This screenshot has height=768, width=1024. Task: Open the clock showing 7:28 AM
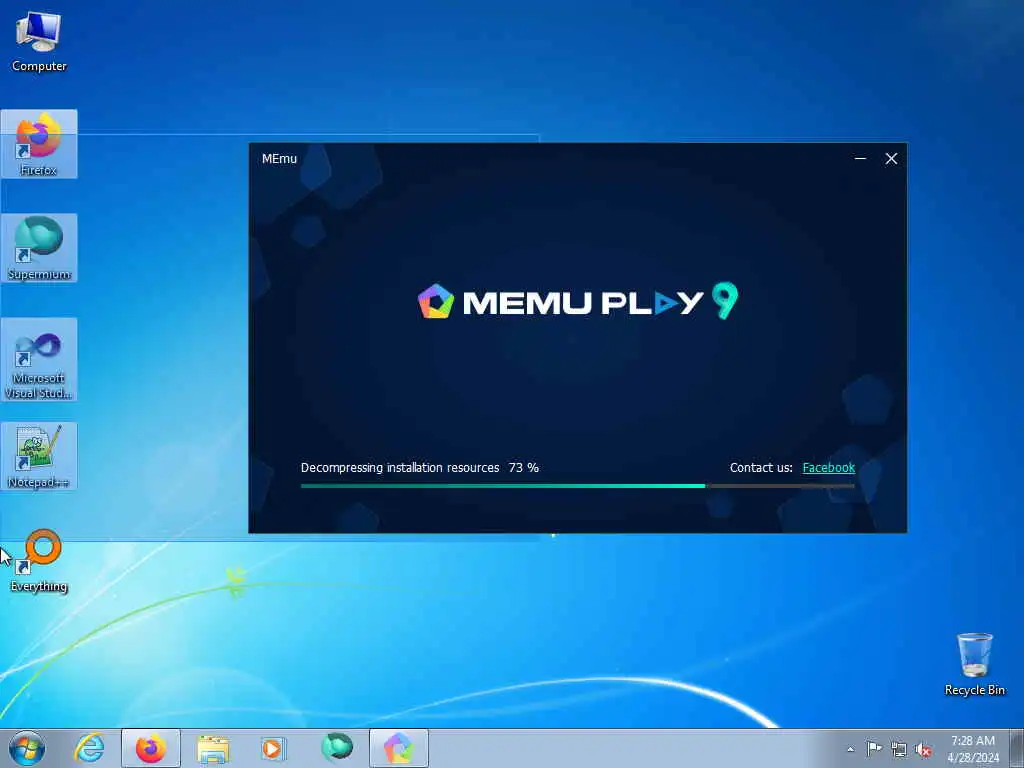(973, 749)
